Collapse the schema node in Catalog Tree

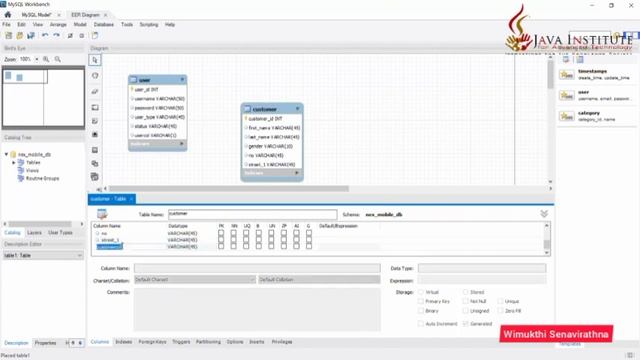click(x=7, y=154)
